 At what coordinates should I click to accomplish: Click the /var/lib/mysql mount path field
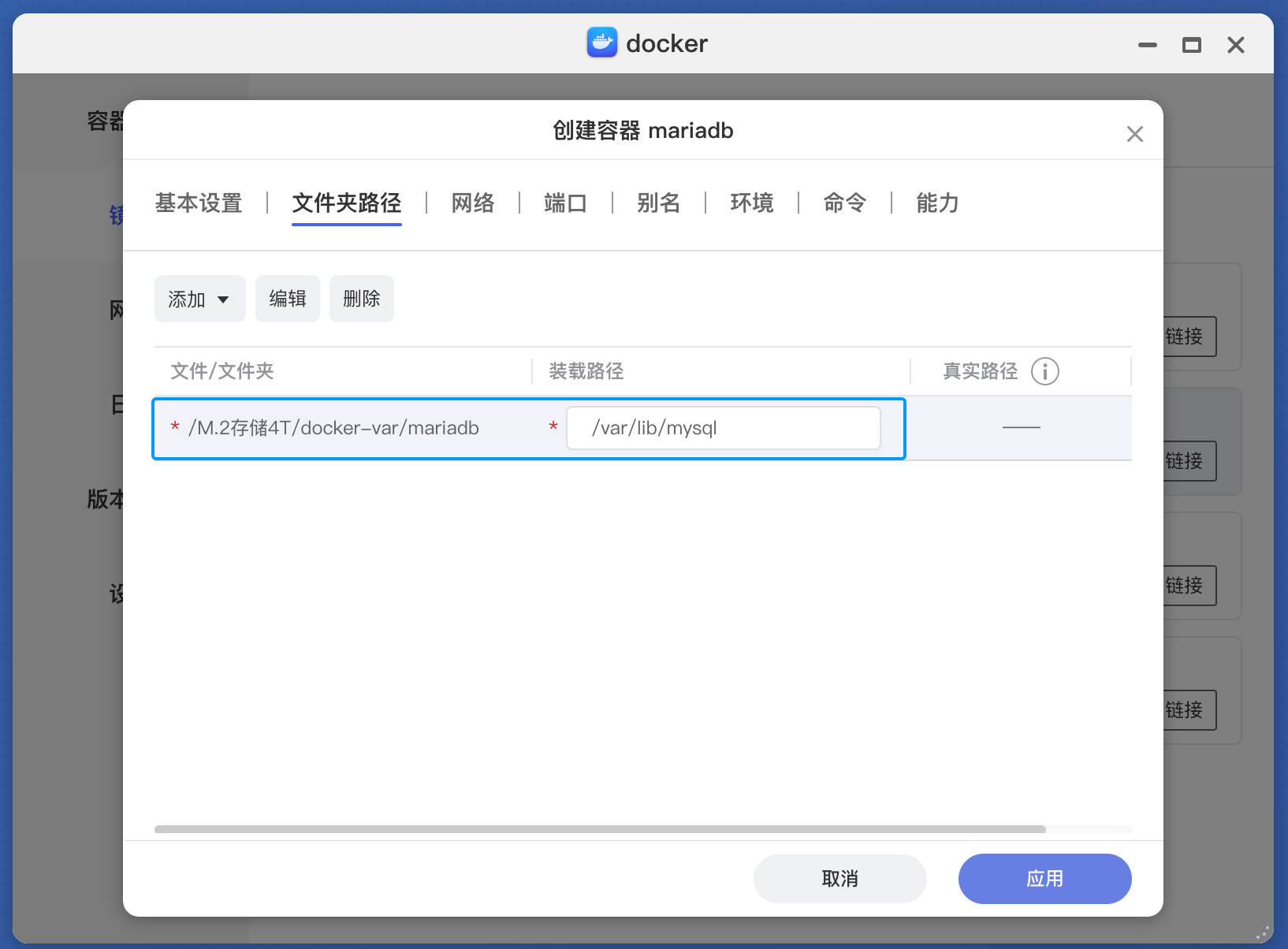point(724,428)
